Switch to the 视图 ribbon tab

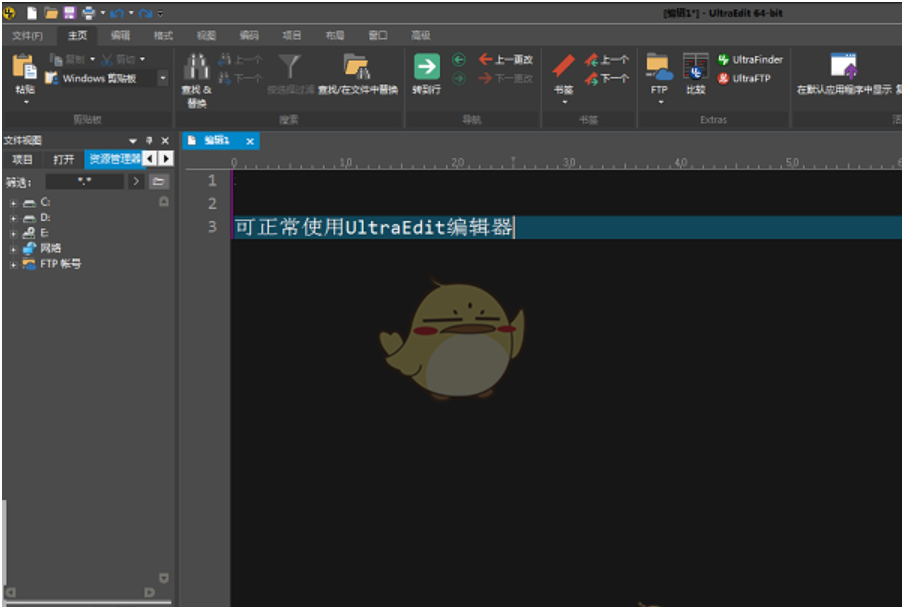pyautogui.click(x=206, y=36)
